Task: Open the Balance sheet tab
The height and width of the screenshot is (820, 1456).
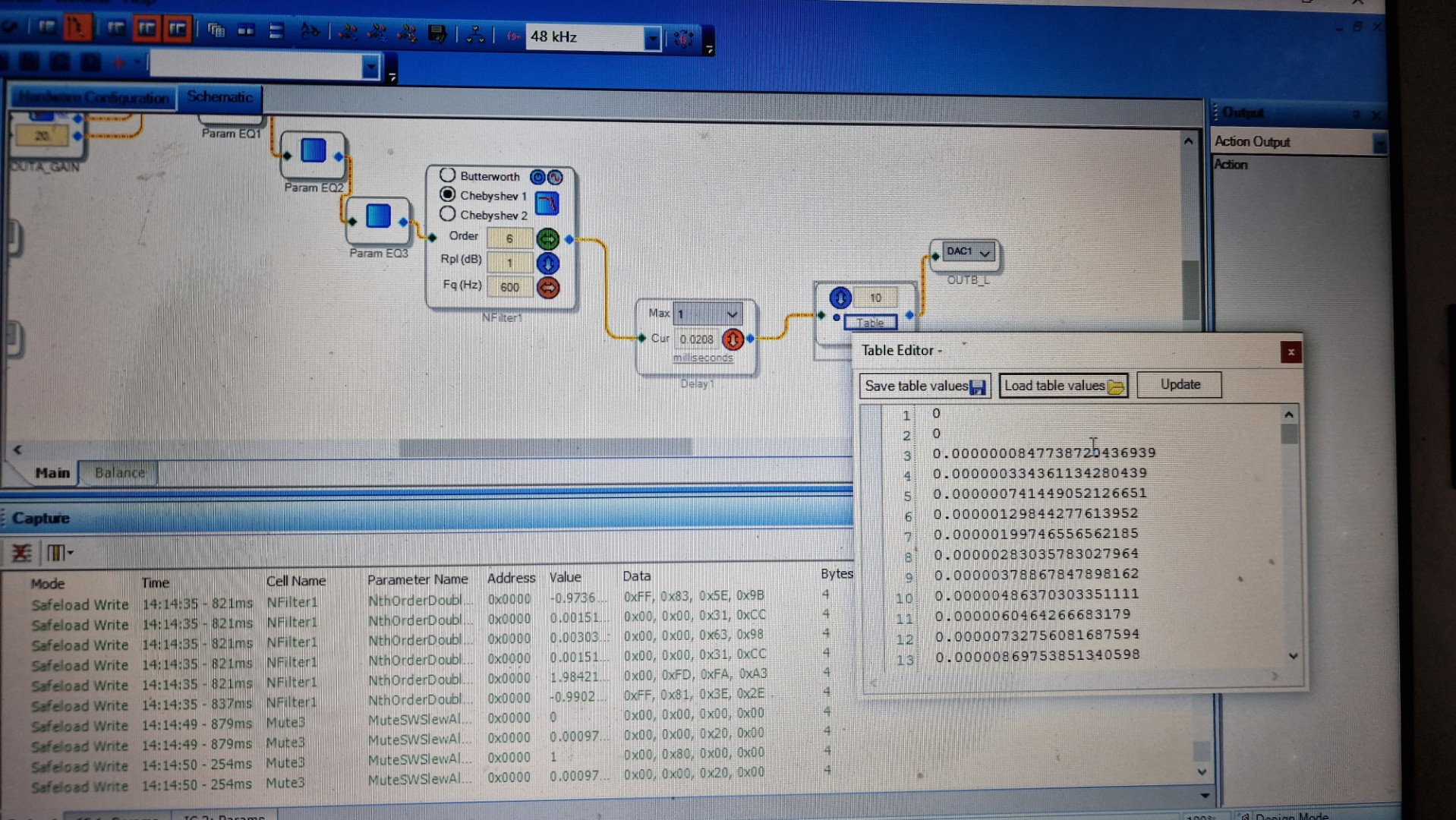Action: point(119,472)
